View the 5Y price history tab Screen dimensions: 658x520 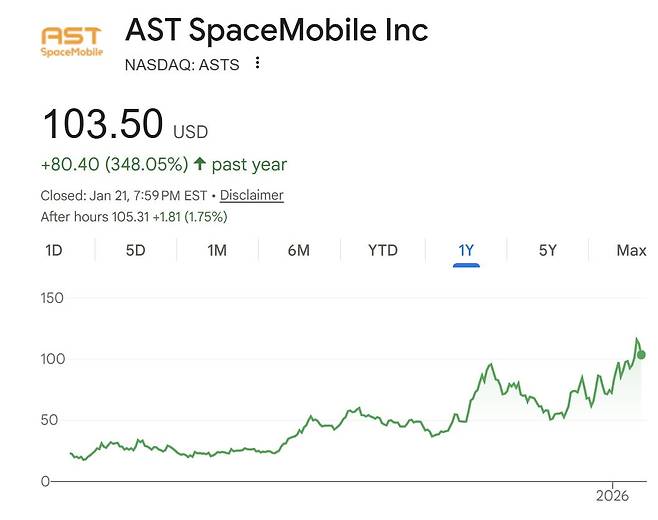[547, 250]
